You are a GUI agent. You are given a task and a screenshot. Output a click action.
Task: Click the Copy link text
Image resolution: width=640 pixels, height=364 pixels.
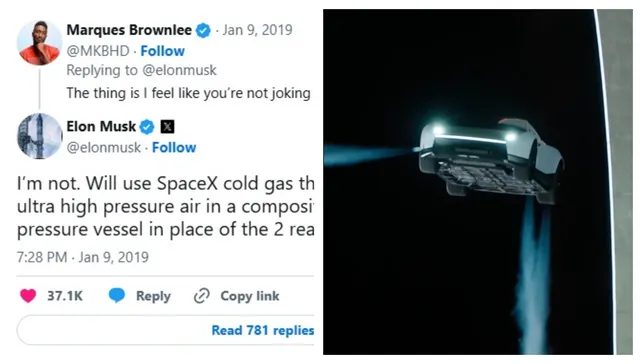pos(250,296)
